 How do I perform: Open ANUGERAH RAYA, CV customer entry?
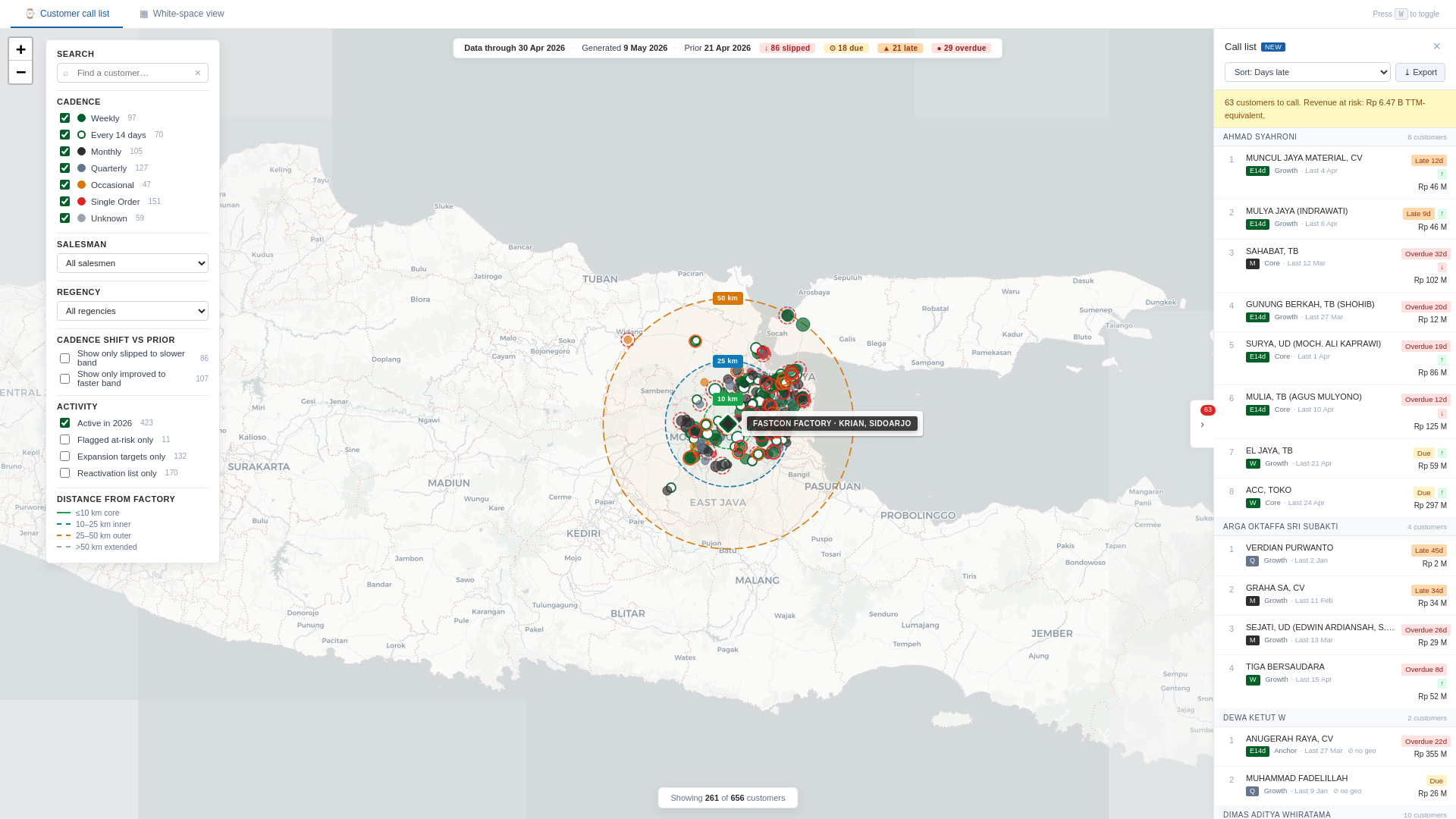click(1335, 747)
